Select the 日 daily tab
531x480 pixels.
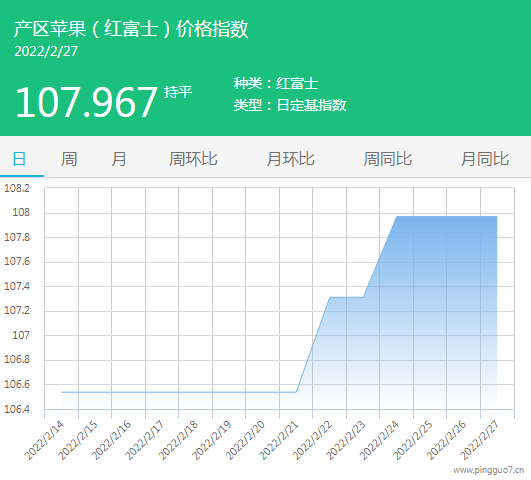point(19,159)
